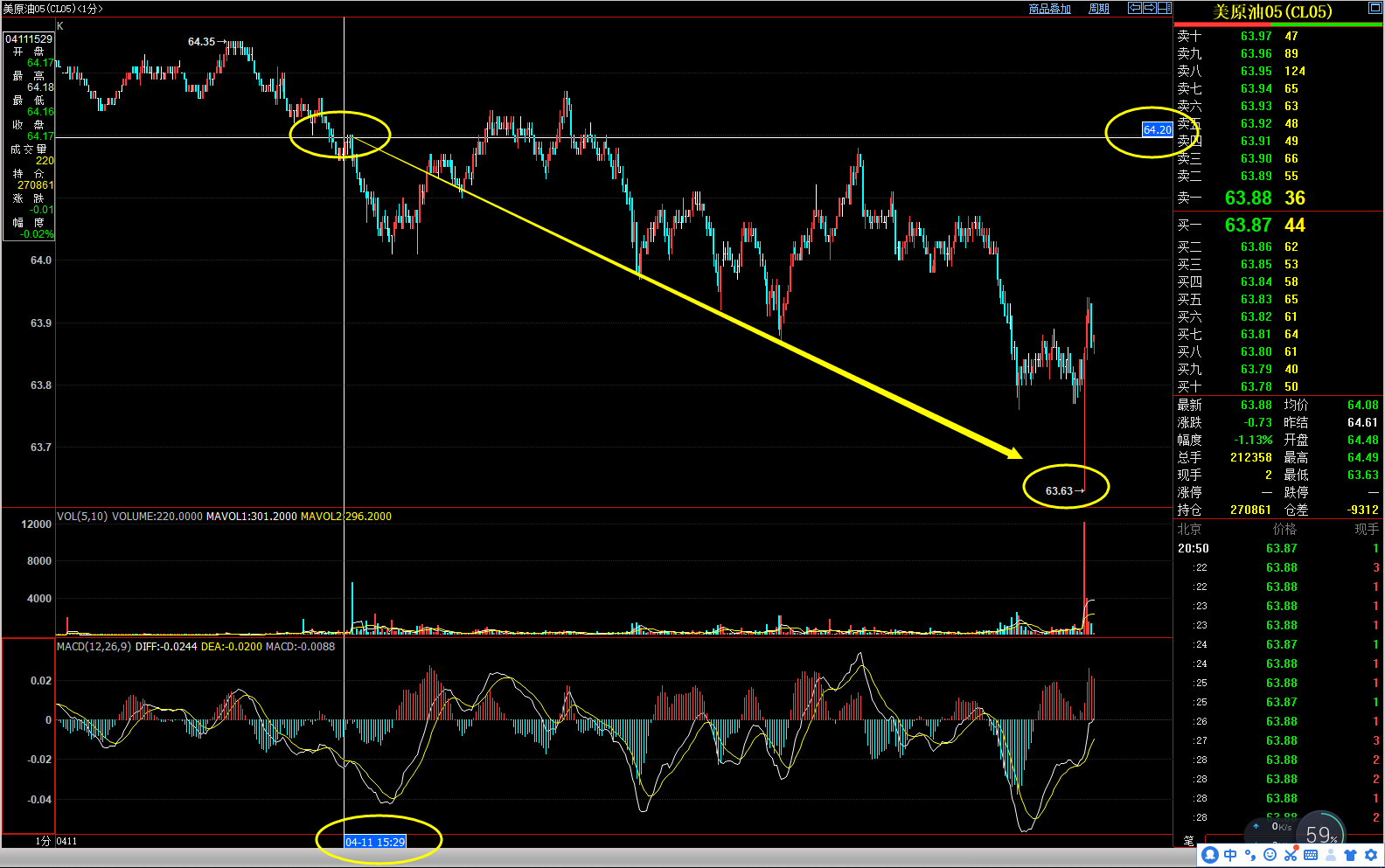Image resolution: width=1385 pixels, height=868 pixels.
Task: Switch the Chinese/English input mode 中 icon
Action: [1230, 855]
